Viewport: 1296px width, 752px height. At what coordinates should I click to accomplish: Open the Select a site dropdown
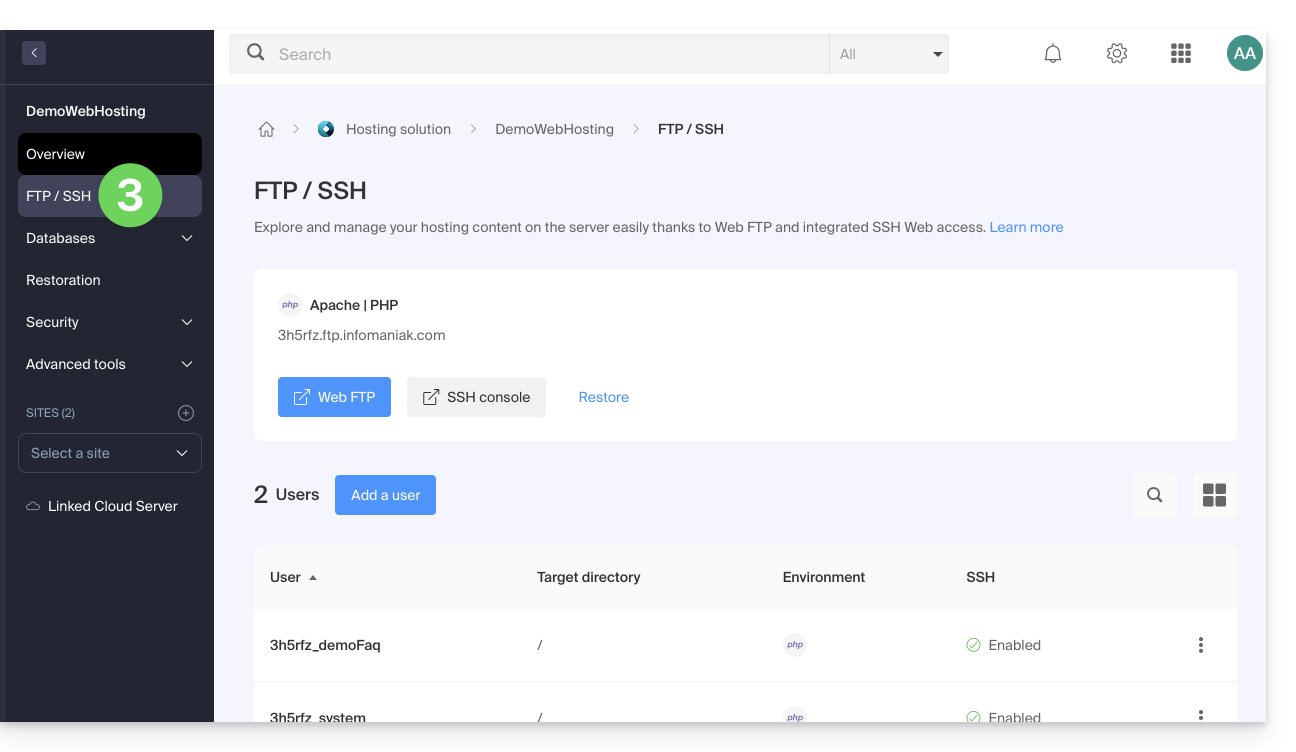(x=110, y=453)
